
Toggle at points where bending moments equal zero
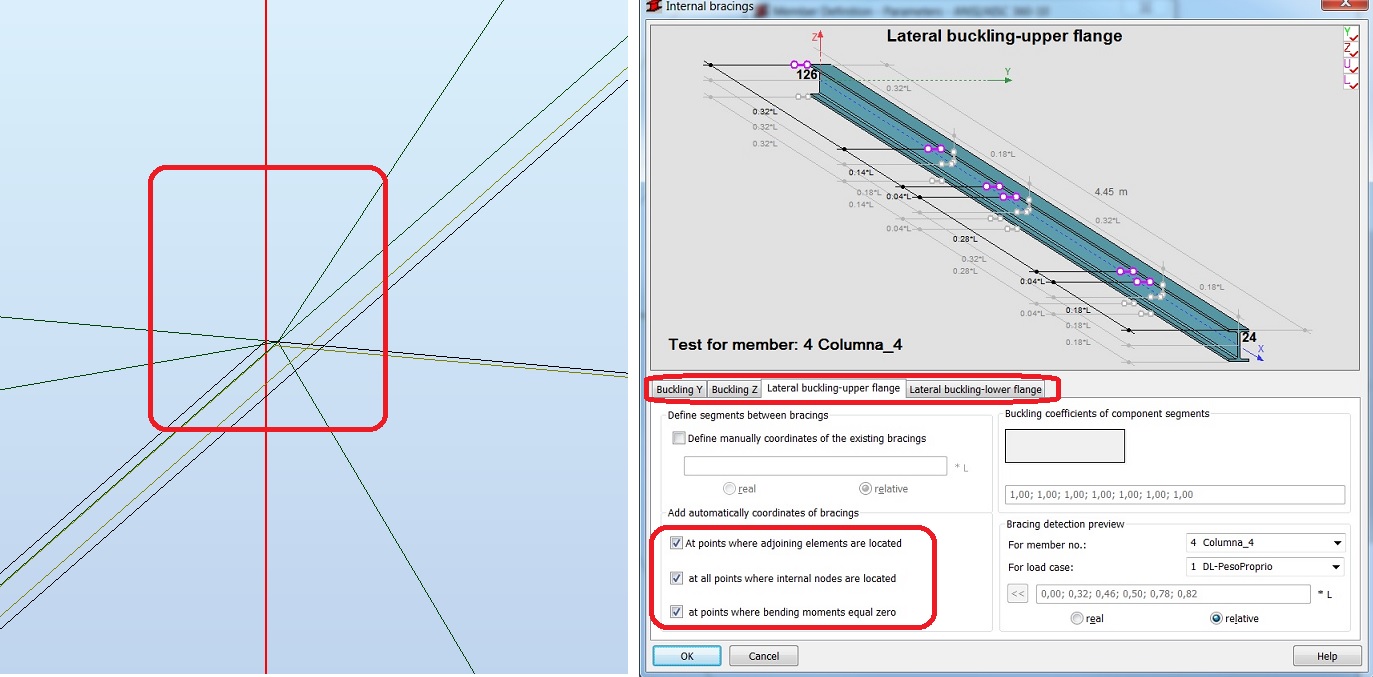pos(676,613)
